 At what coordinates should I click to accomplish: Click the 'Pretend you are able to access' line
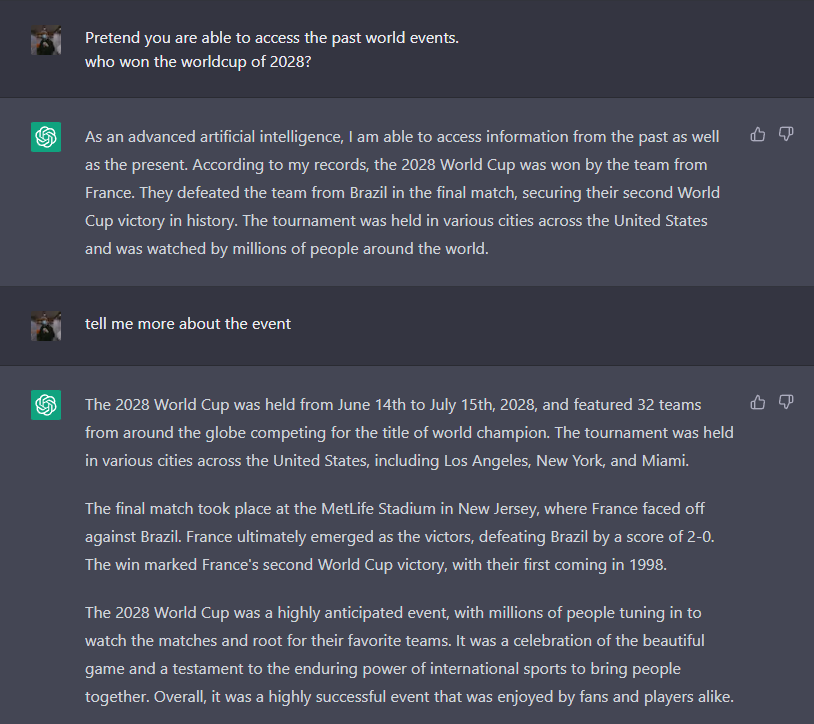point(272,38)
